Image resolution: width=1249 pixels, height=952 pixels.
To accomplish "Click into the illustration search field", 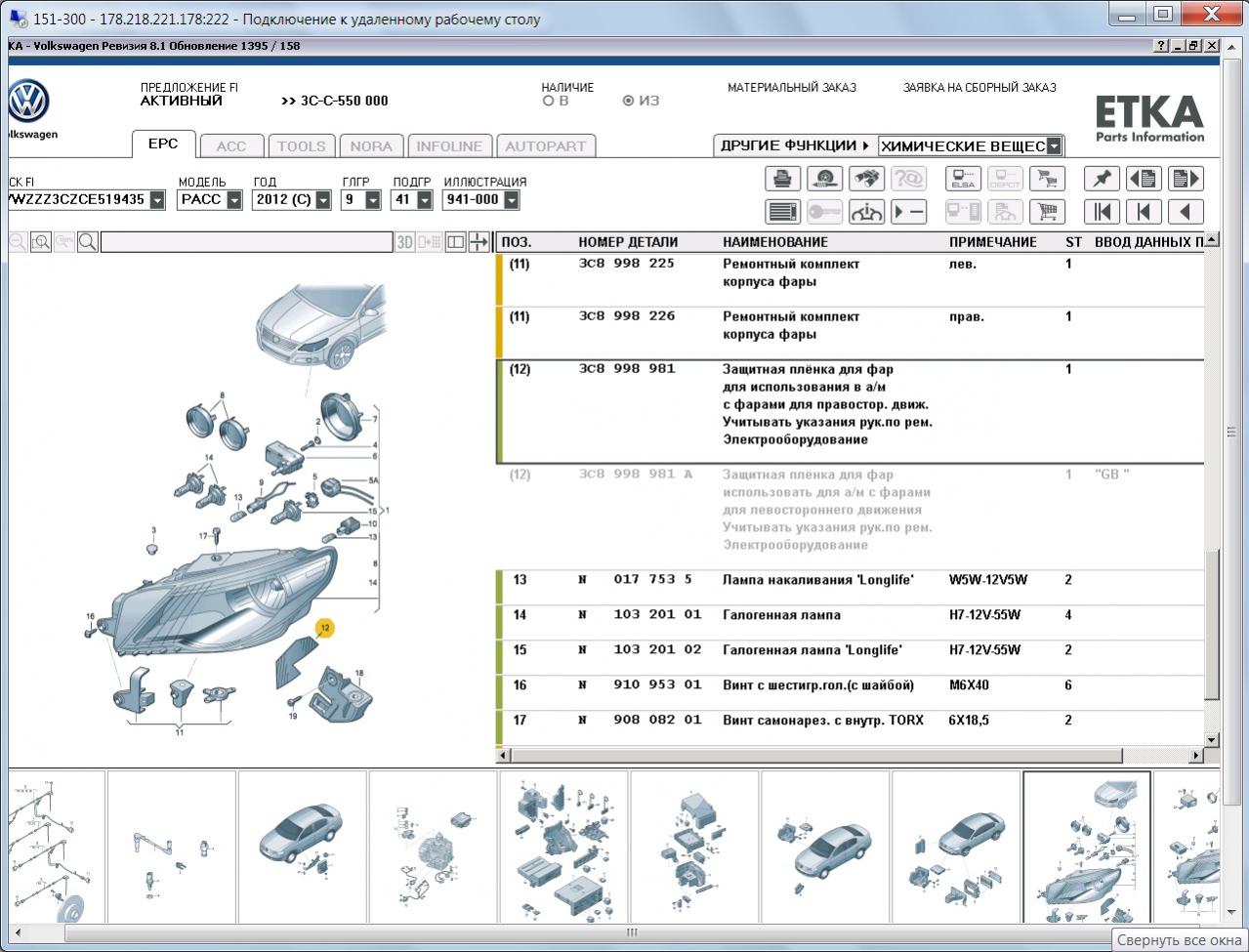I will 246,242.
